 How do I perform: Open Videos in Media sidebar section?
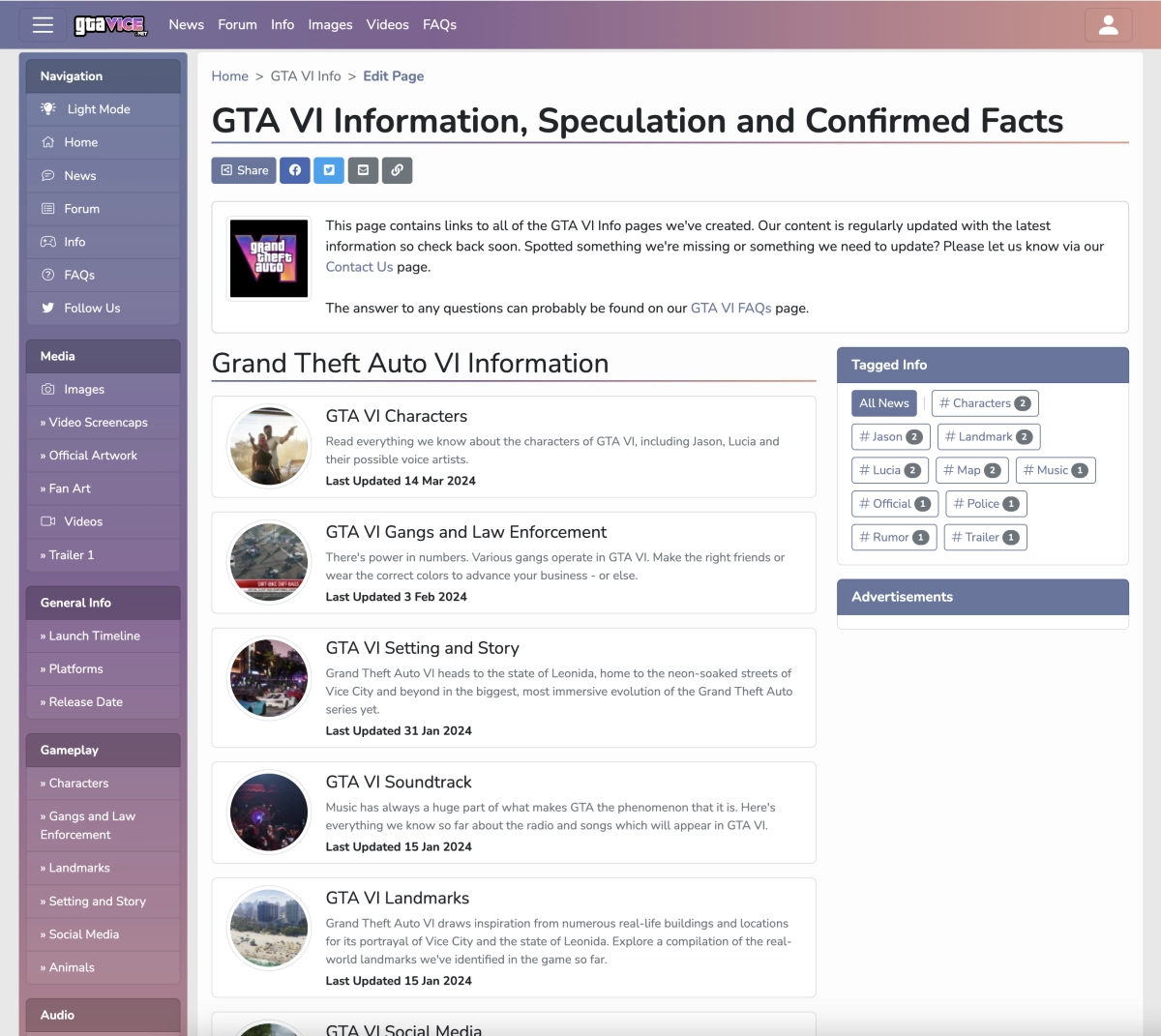coord(103,521)
